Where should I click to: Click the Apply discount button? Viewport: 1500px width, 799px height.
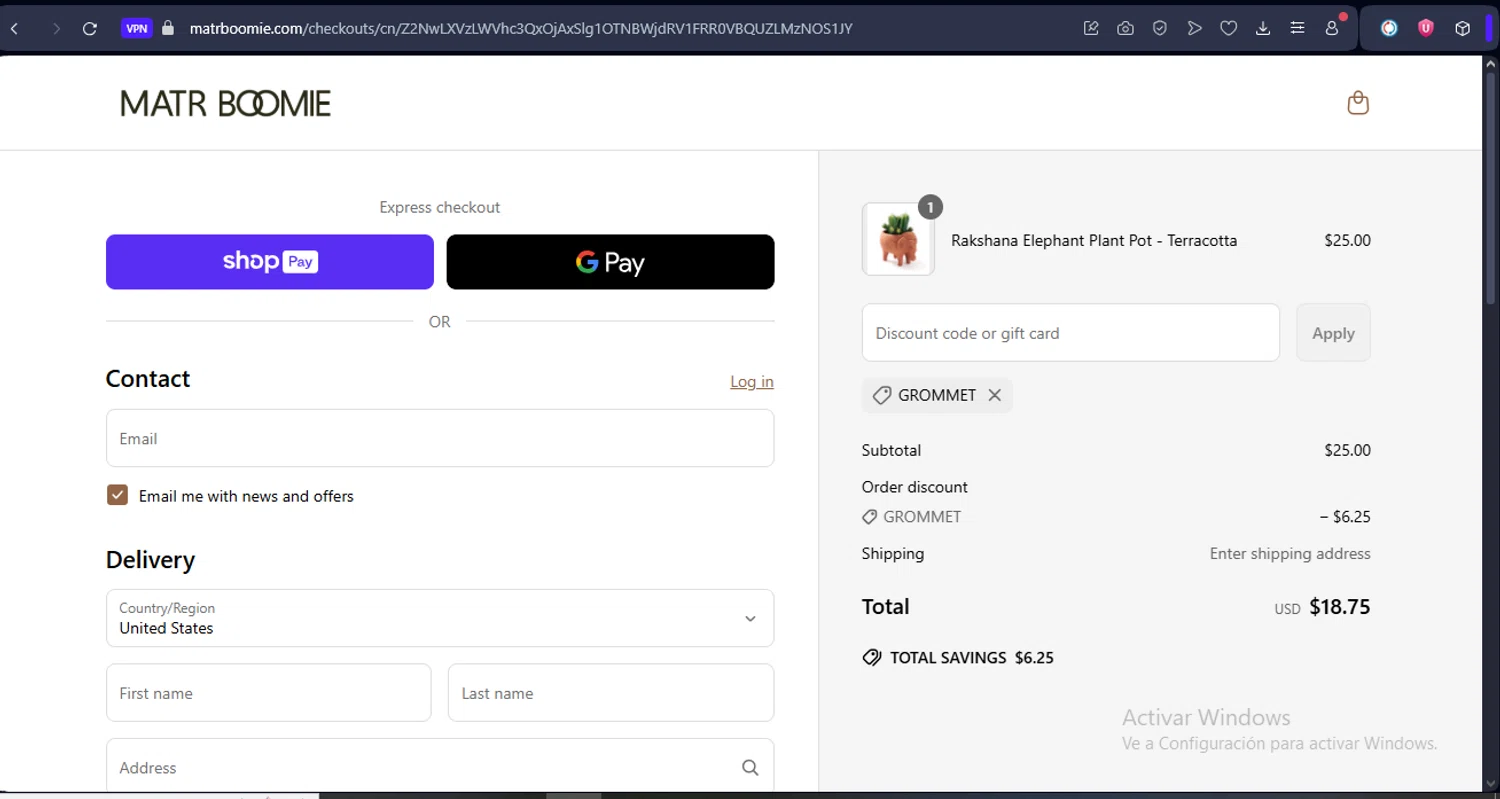(x=1333, y=333)
